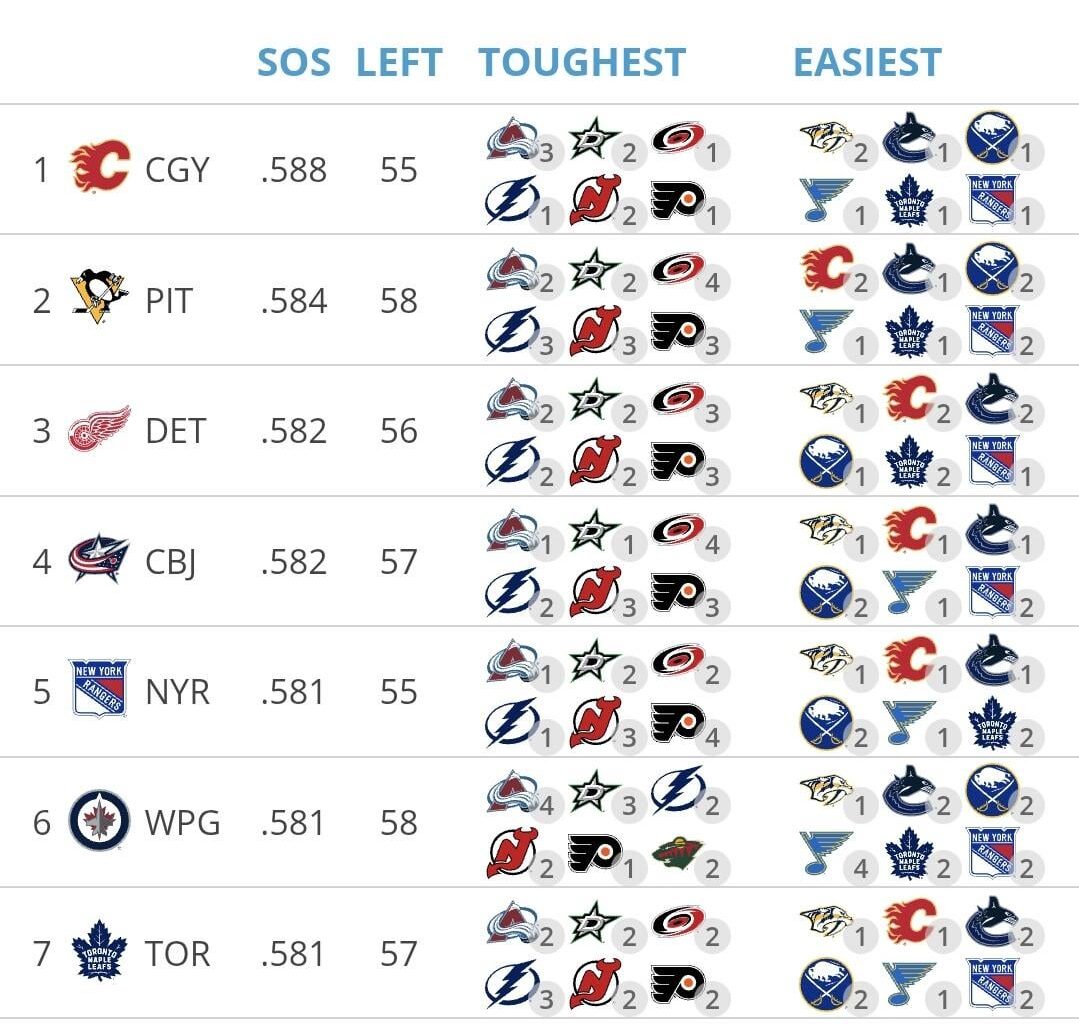
Task: Click the Detroit Red Wings team logo
Action: (100, 430)
